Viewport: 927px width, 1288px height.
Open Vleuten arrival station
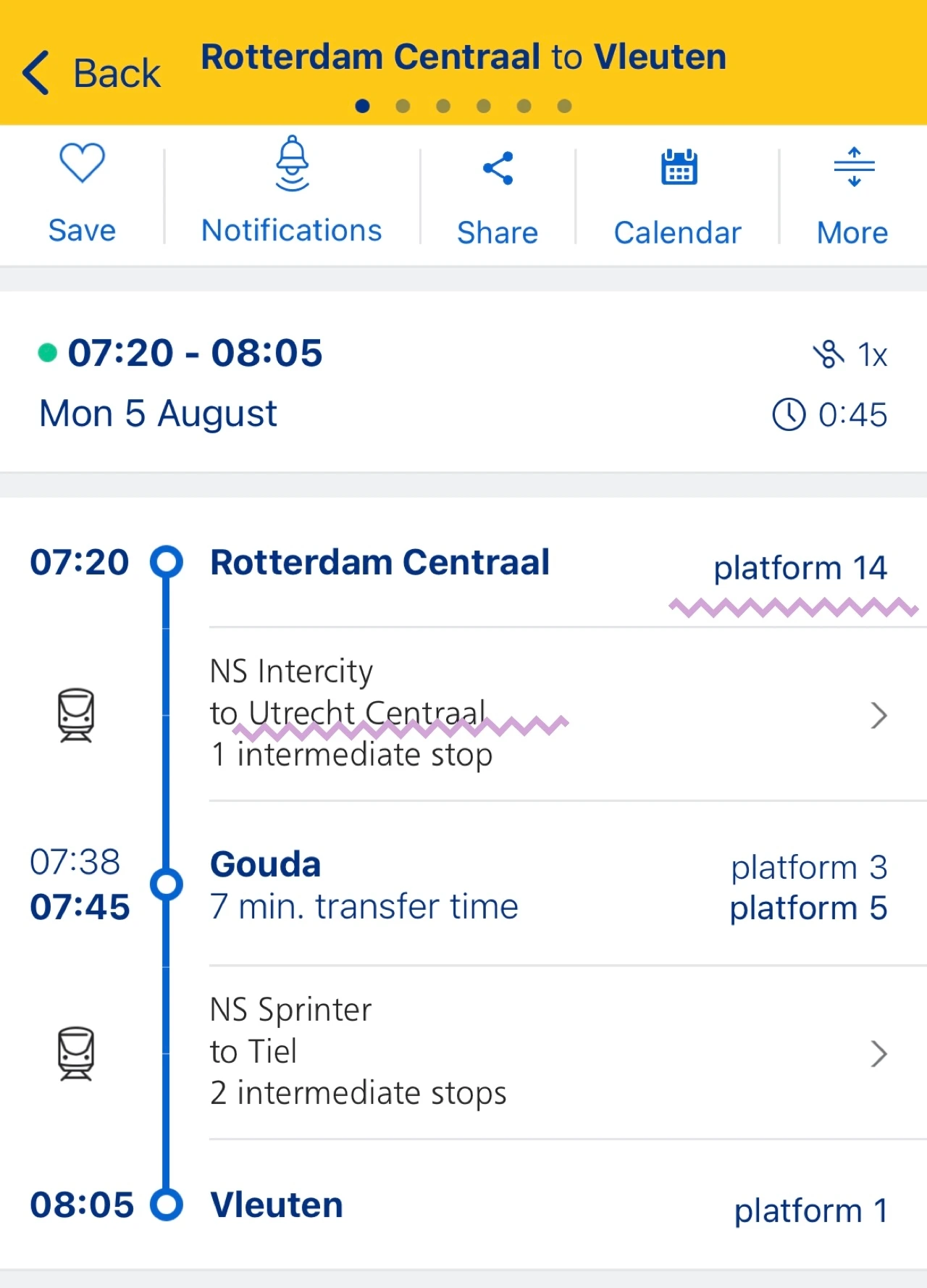[276, 1205]
